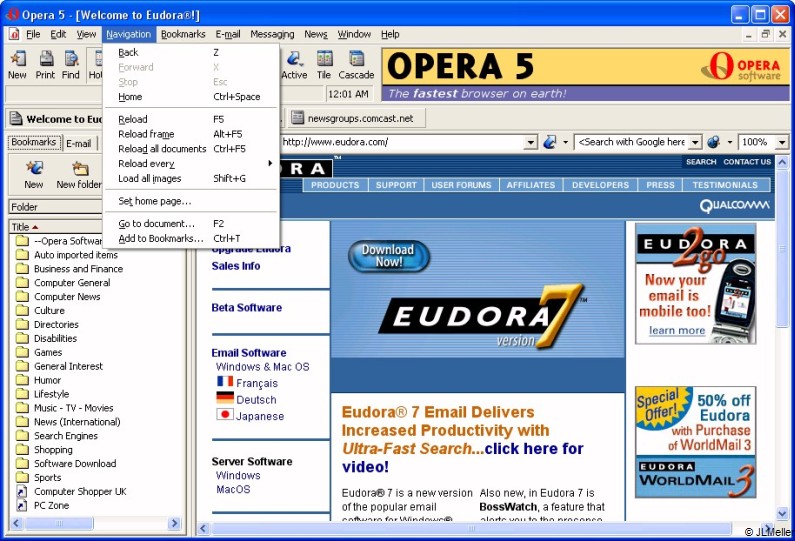
Task: Expand the Reload every submenu
Action: (191, 163)
